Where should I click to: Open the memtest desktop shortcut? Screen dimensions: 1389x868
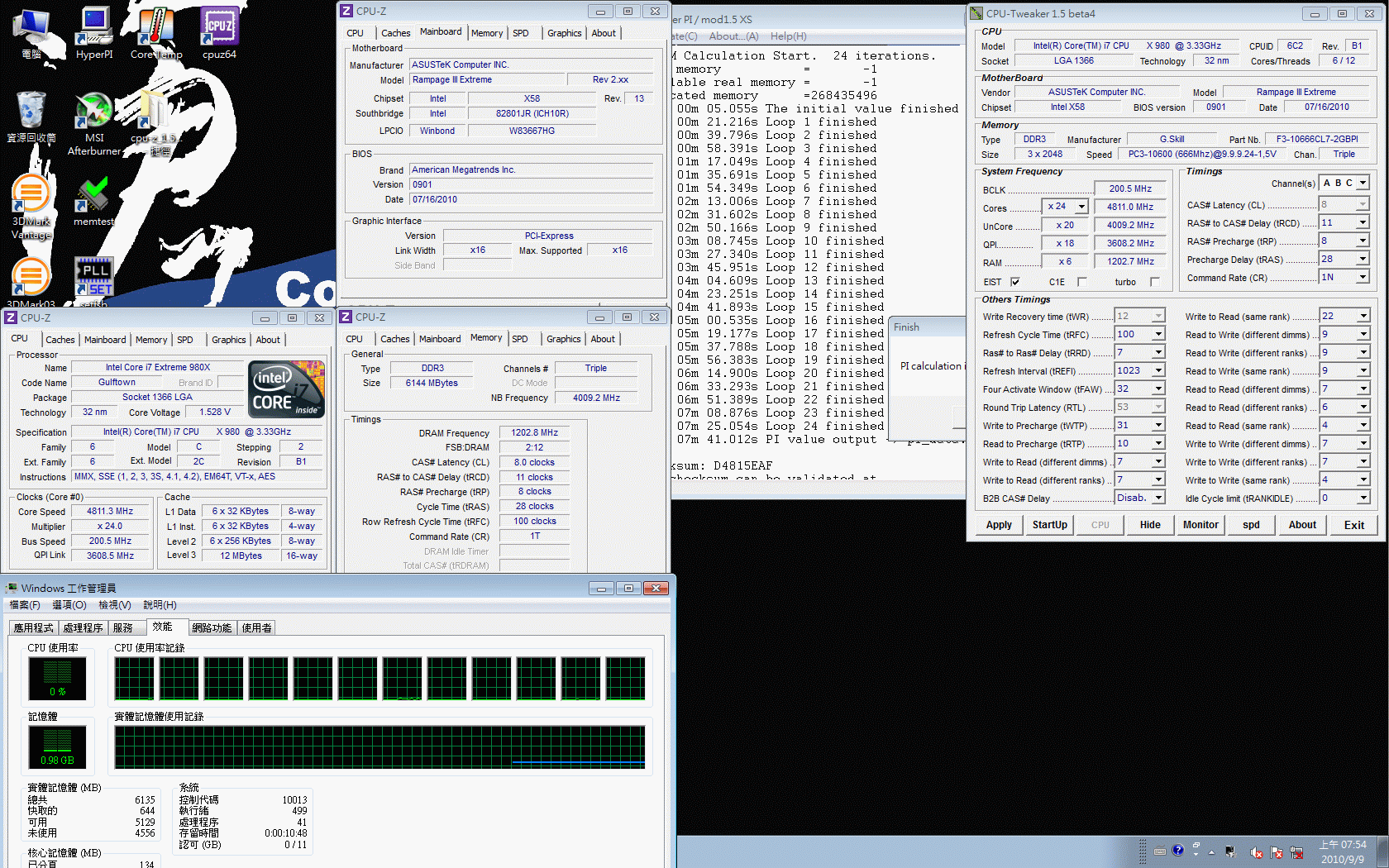click(x=93, y=201)
